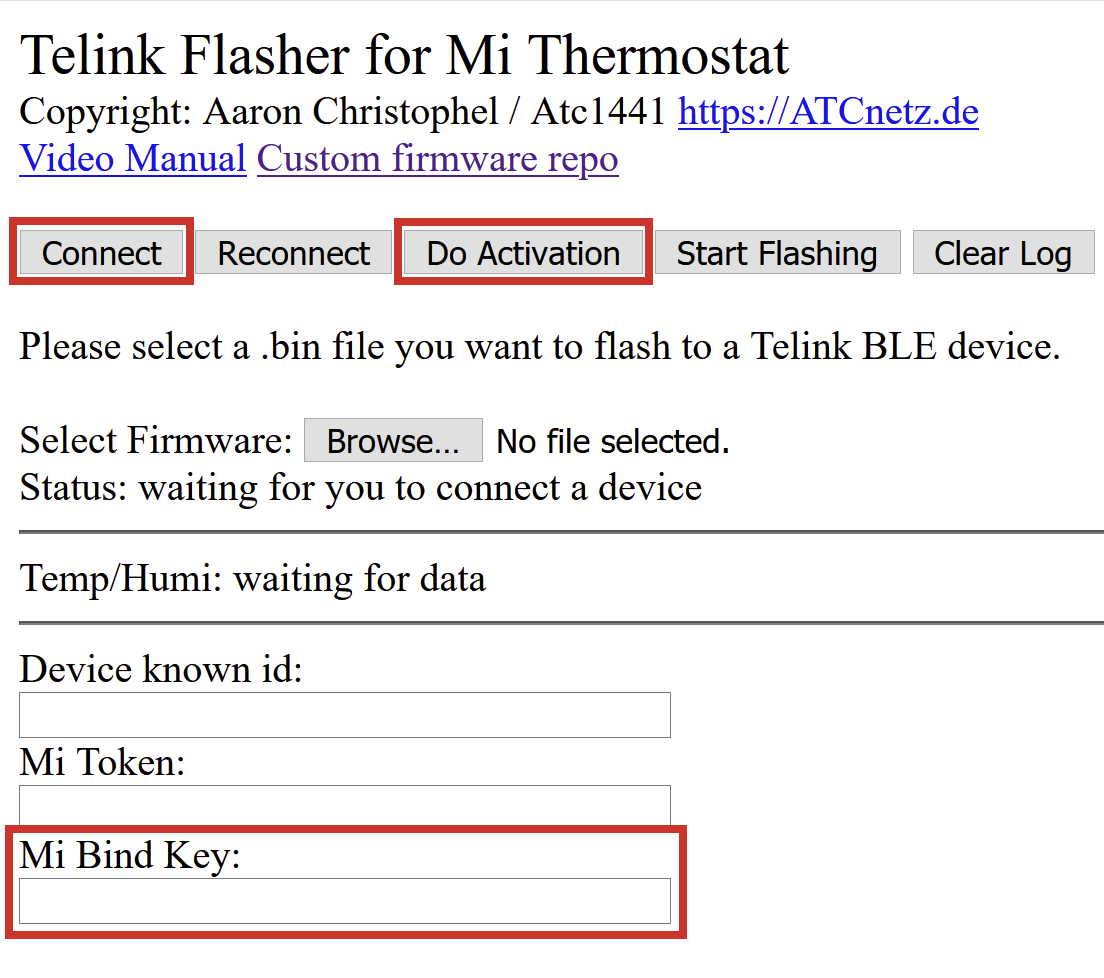Click the Connect button
Image resolution: width=1104 pixels, height=978 pixels.
(101, 253)
